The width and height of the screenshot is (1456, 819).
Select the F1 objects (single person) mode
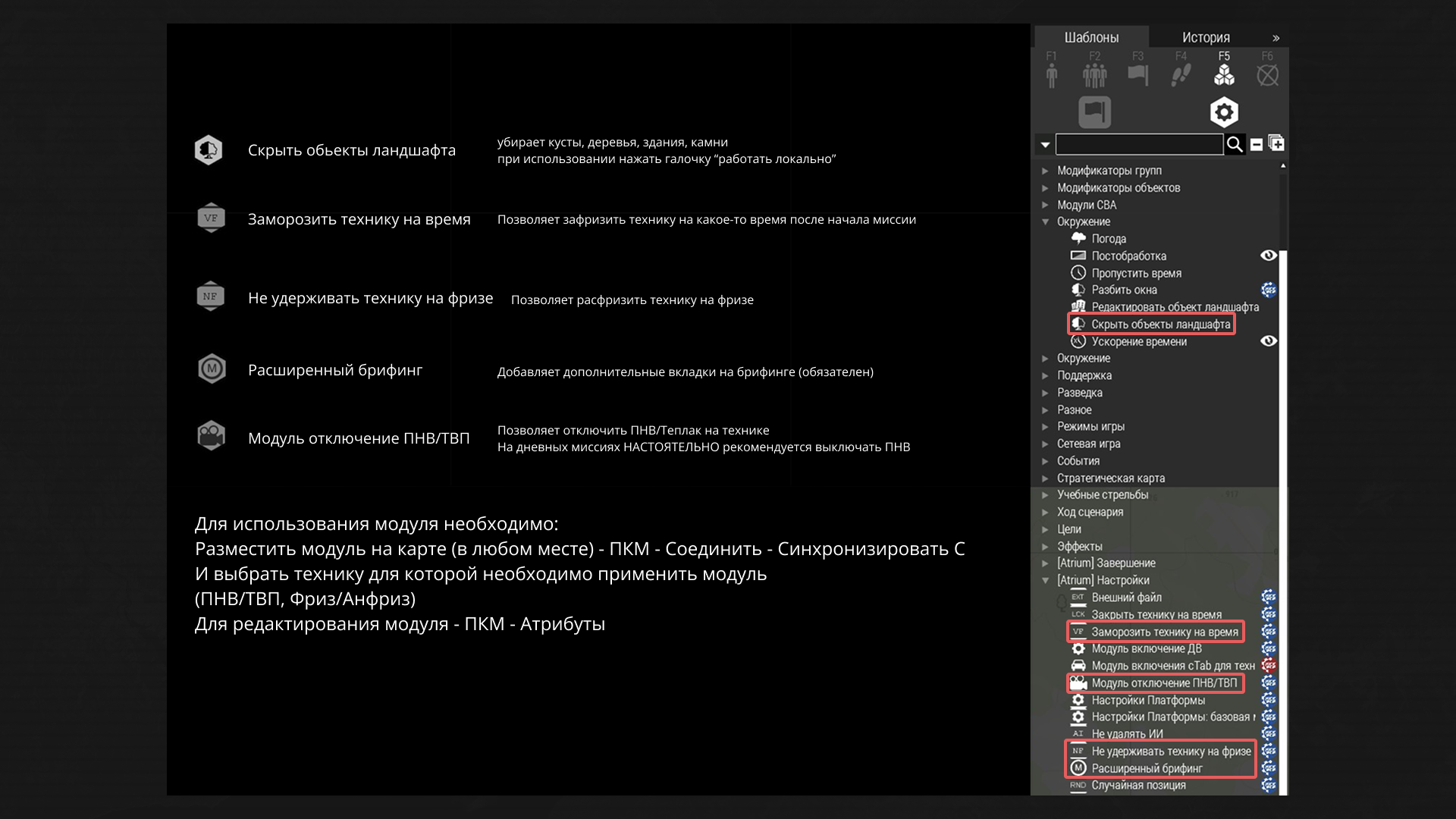pyautogui.click(x=1051, y=70)
